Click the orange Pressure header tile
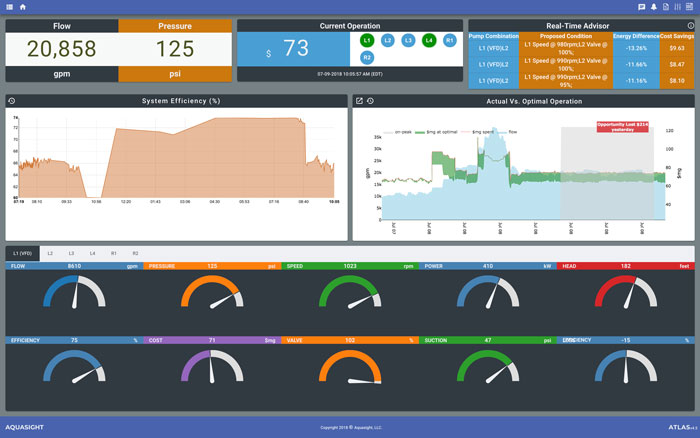 click(175, 26)
